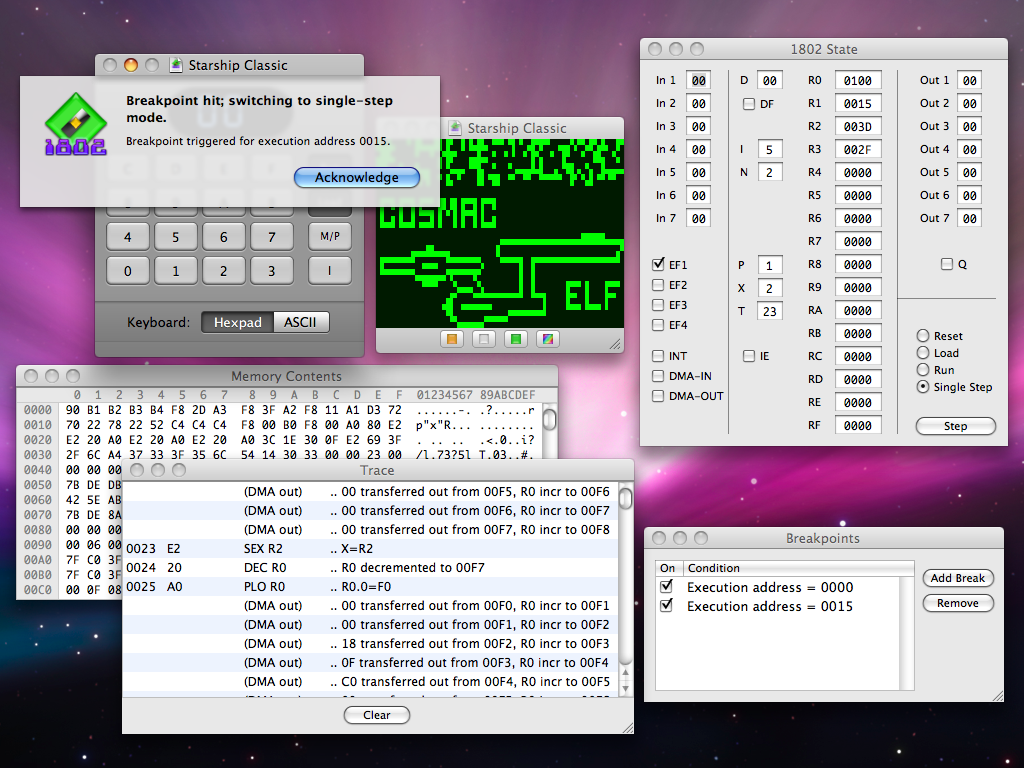Click the Starship Classic document icon in keypad title bar
1024x768 pixels.
coord(177,65)
